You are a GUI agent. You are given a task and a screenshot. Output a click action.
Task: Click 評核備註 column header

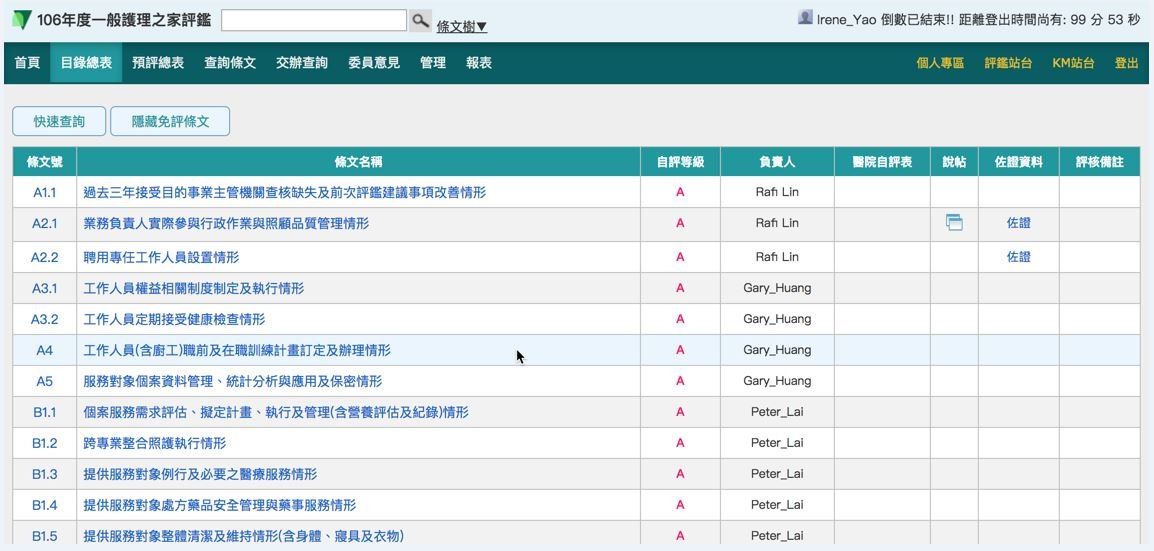[x=1100, y=162]
